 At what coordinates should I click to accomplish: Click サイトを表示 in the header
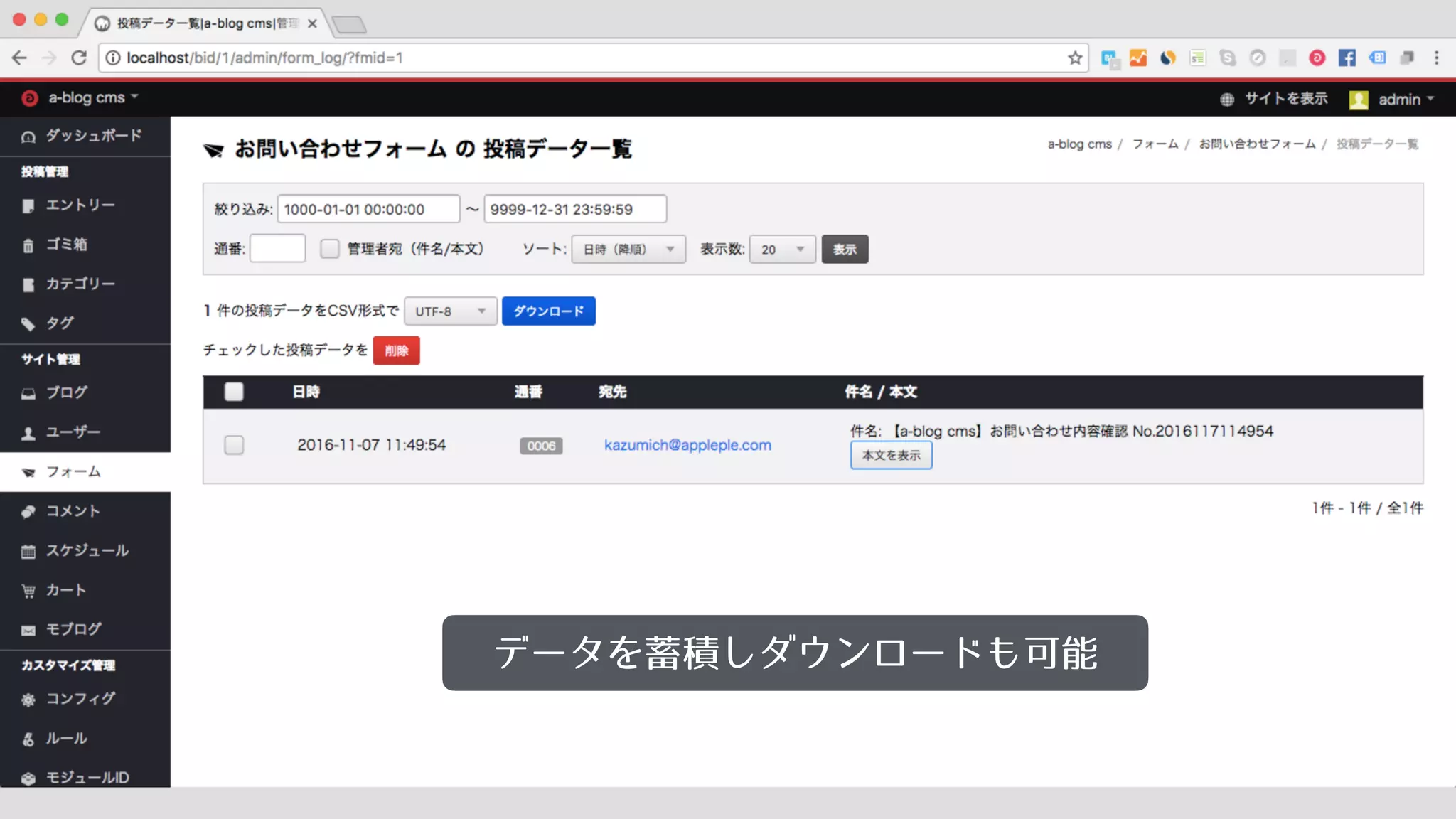coord(1286,99)
